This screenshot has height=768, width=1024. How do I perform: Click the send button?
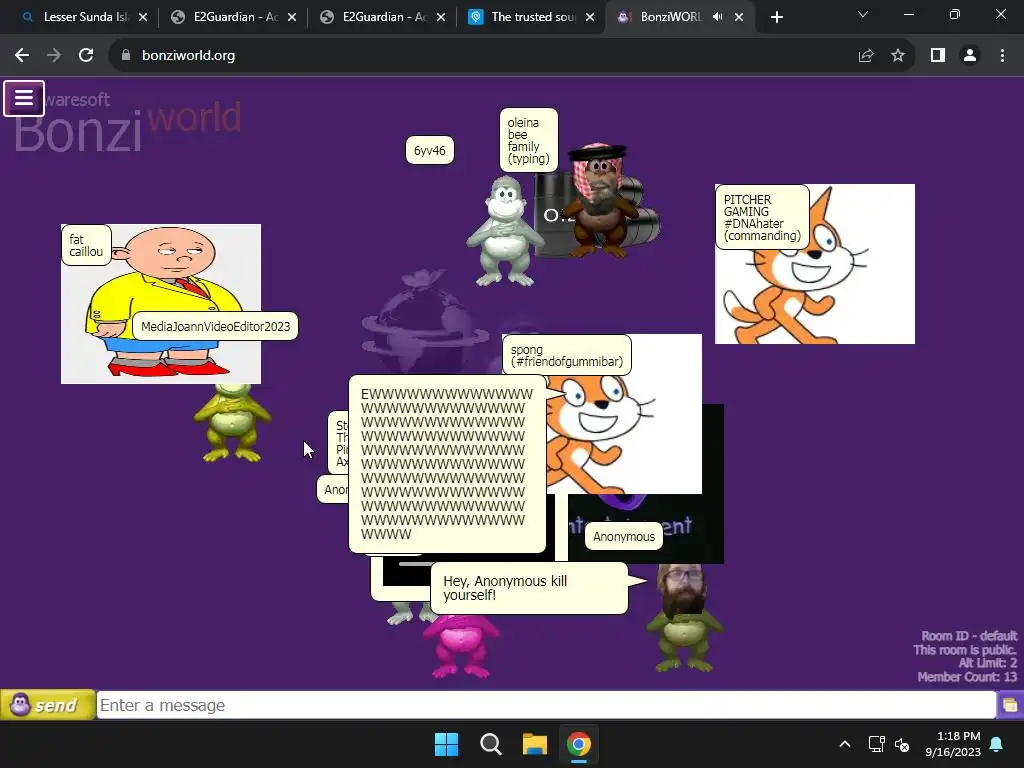[48, 705]
